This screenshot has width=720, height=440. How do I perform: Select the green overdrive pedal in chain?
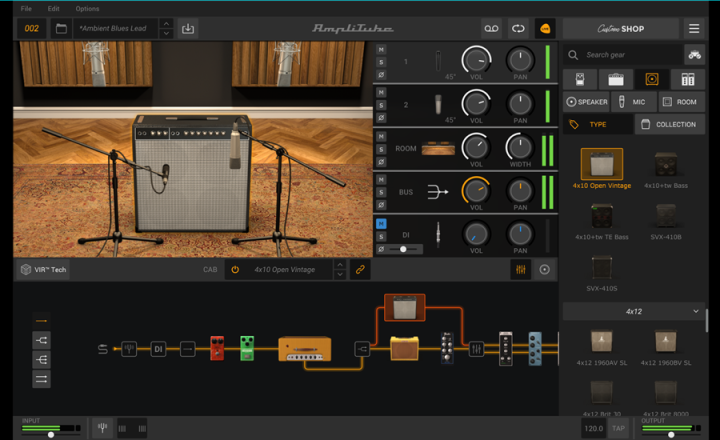pyautogui.click(x=247, y=349)
